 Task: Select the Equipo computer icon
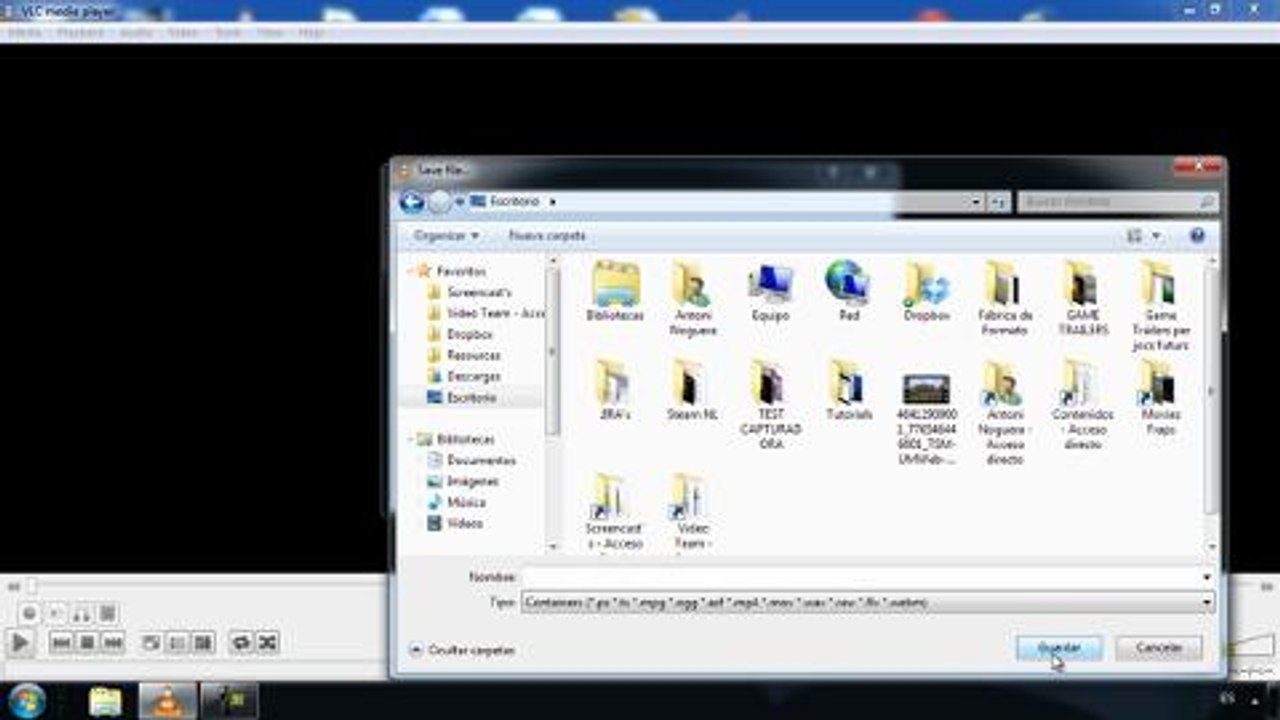point(770,291)
